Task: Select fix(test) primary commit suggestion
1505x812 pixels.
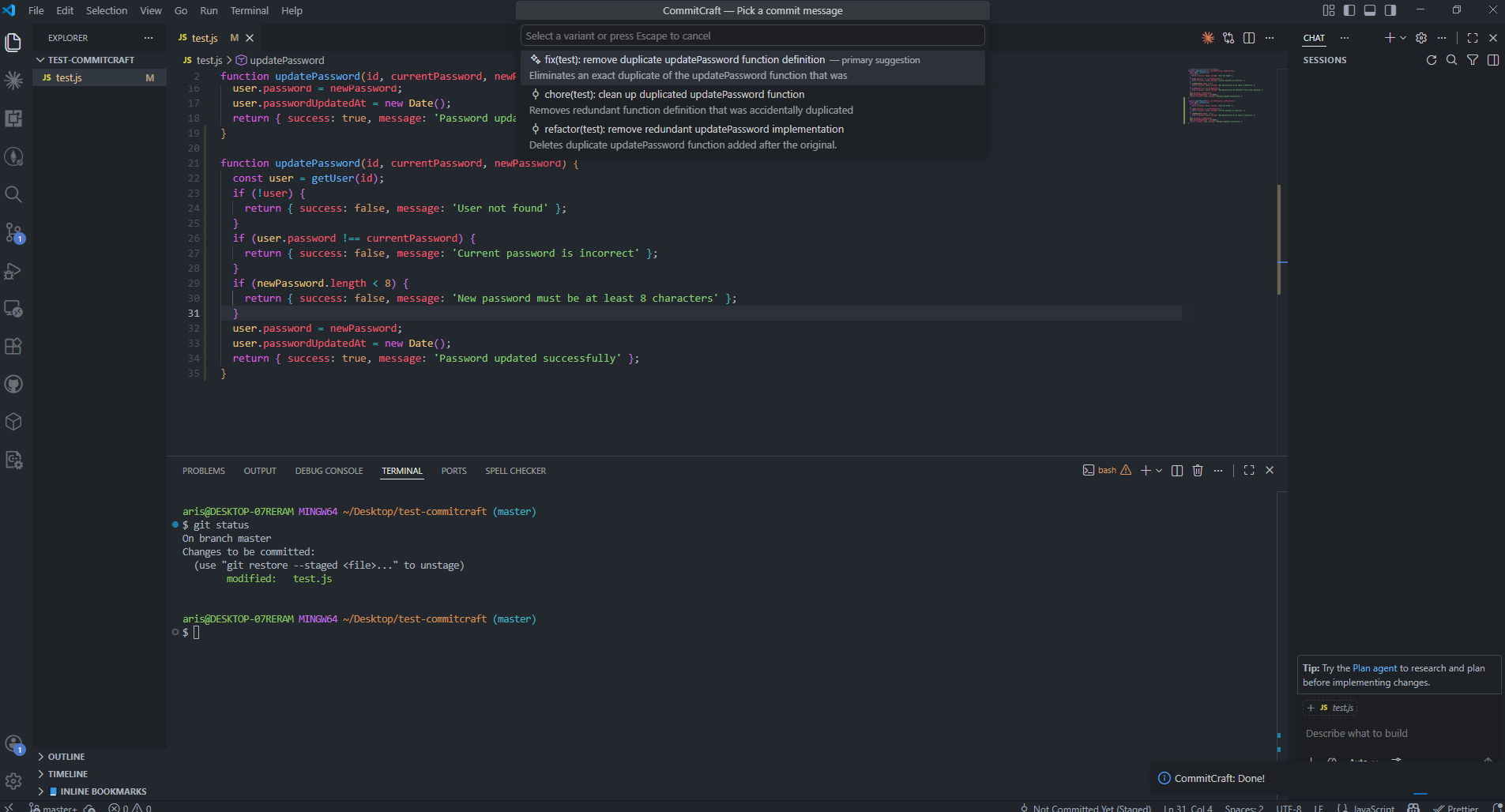Action: click(753, 68)
